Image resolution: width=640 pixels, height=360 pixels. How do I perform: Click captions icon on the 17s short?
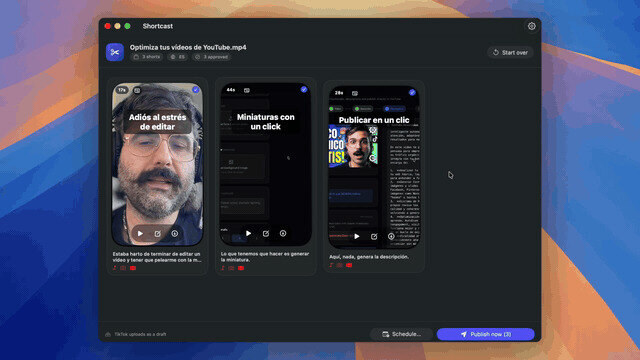click(x=137, y=90)
